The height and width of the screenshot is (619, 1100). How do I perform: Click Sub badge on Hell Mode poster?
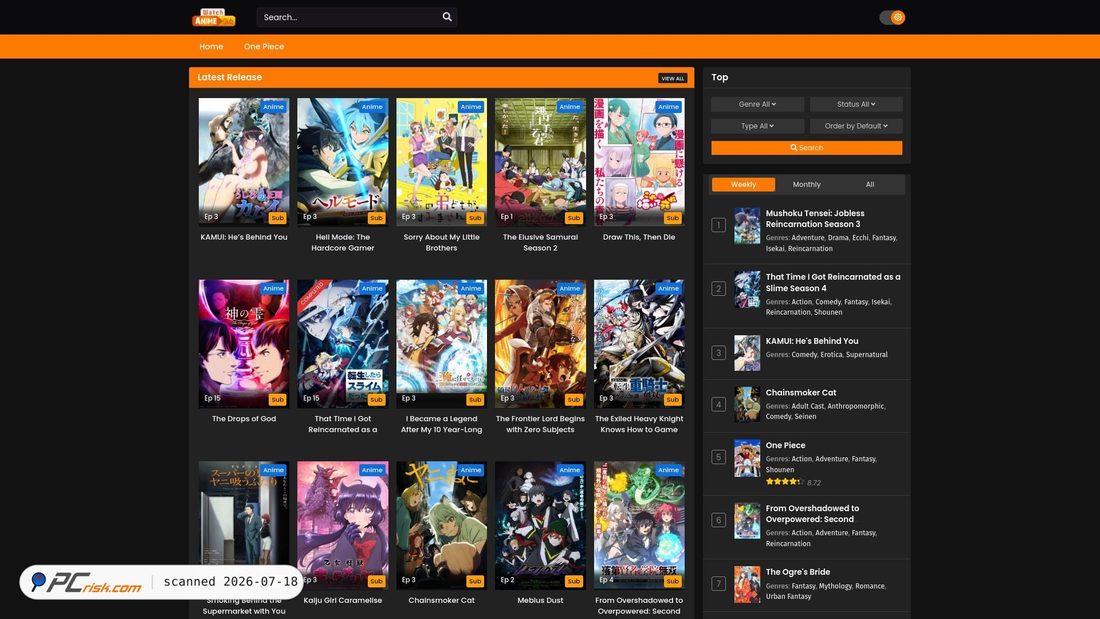[x=377, y=218]
